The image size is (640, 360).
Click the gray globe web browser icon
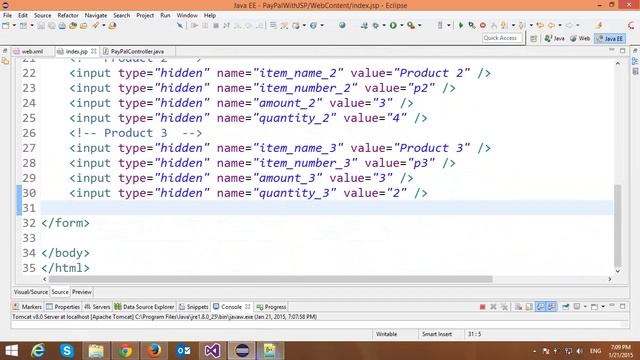point(342,25)
